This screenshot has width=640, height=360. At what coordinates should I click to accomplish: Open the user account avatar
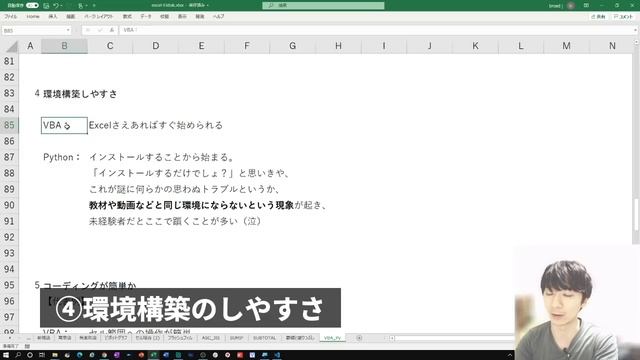tap(571, 5)
